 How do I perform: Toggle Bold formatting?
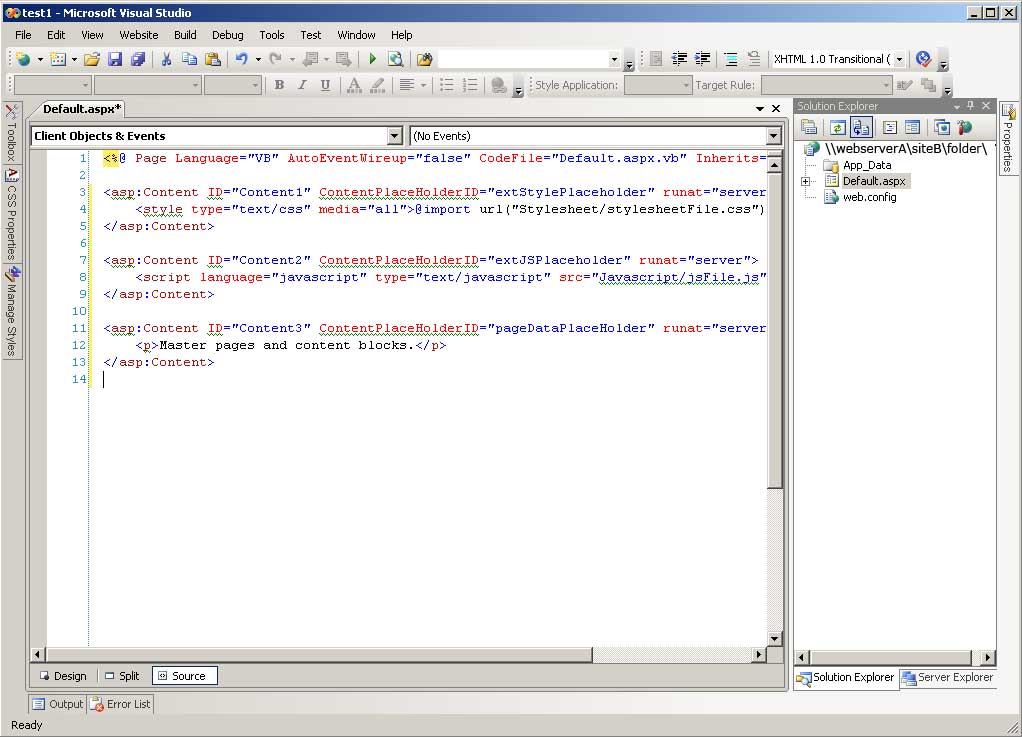[x=279, y=85]
